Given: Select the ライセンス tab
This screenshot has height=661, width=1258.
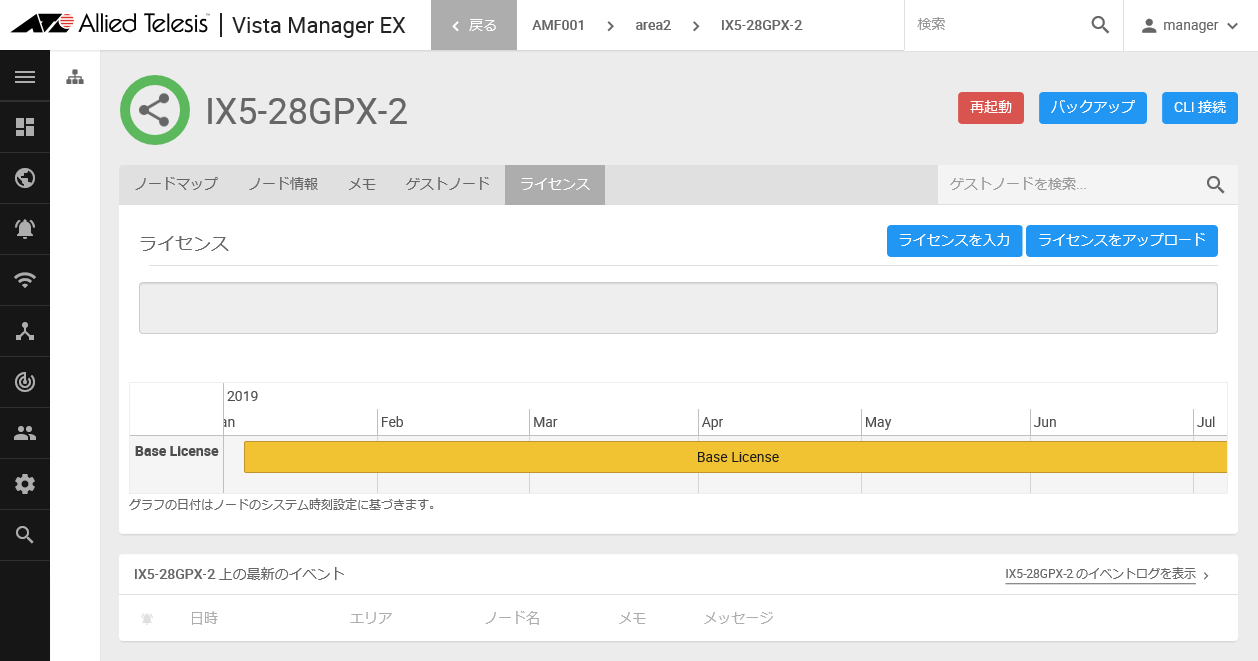Looking at the screenshot, I should pos(555,184).
